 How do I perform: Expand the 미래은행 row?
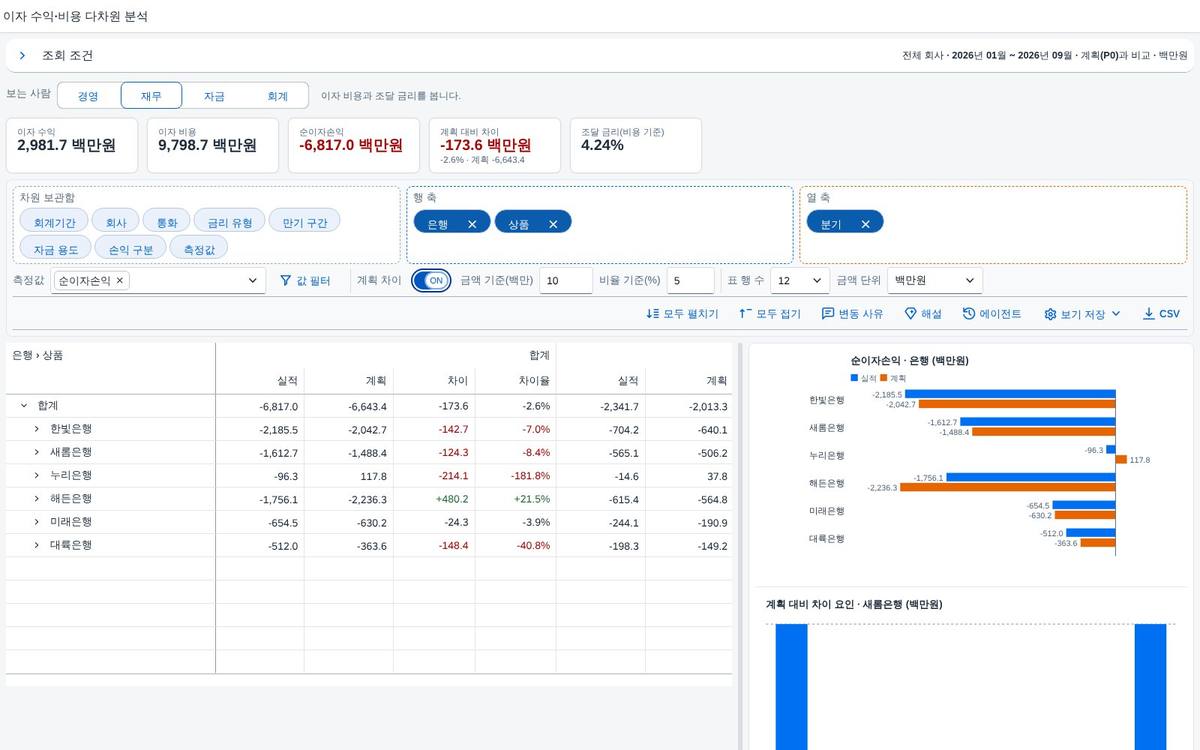point(37,522)
